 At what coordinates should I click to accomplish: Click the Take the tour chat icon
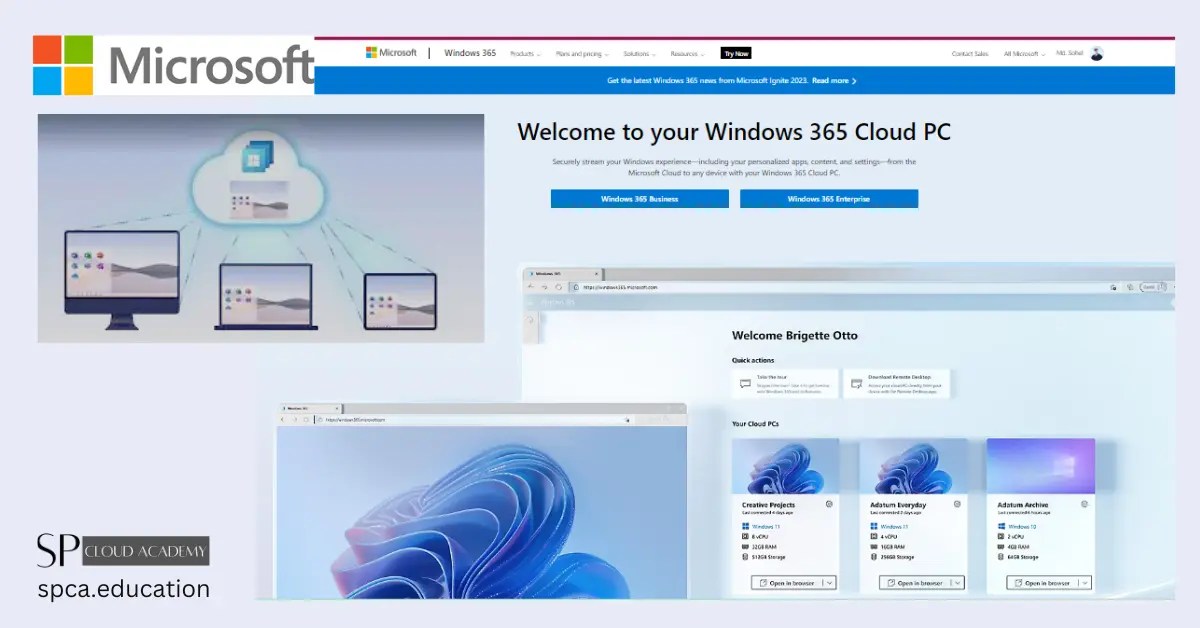[x=745, y=383]
